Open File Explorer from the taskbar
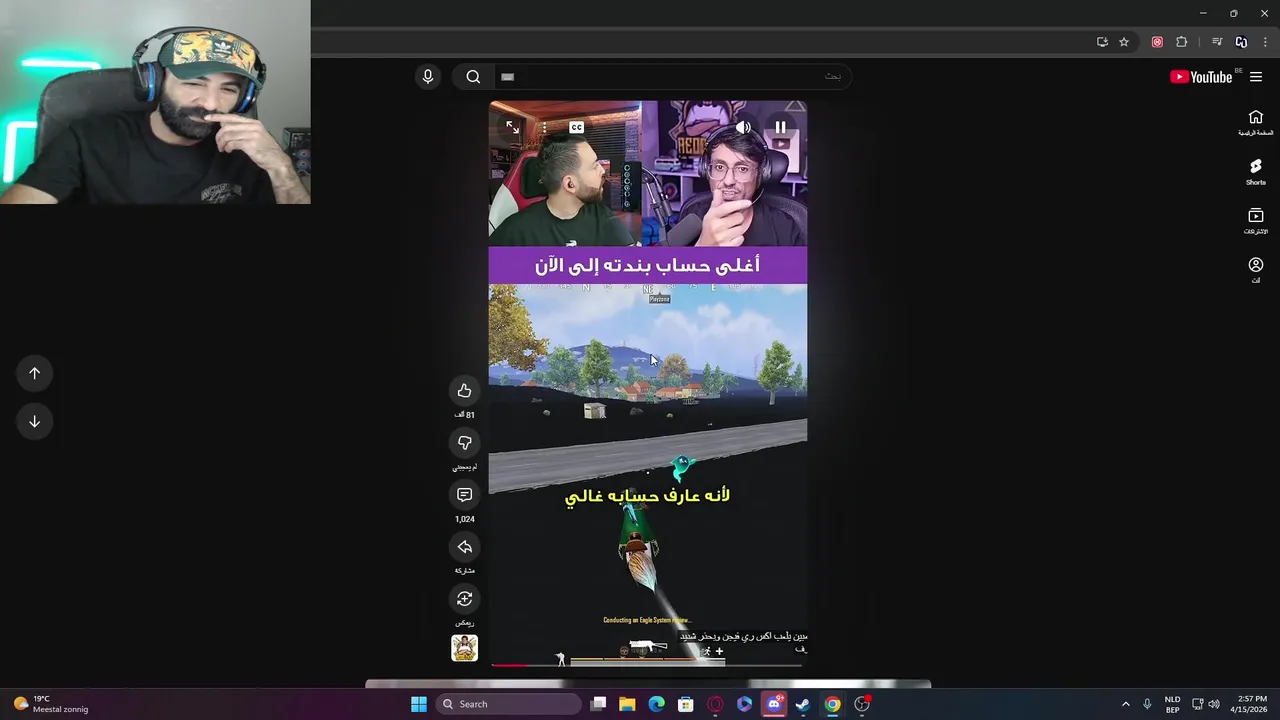1280x720 pixels. tap(627, 704)
